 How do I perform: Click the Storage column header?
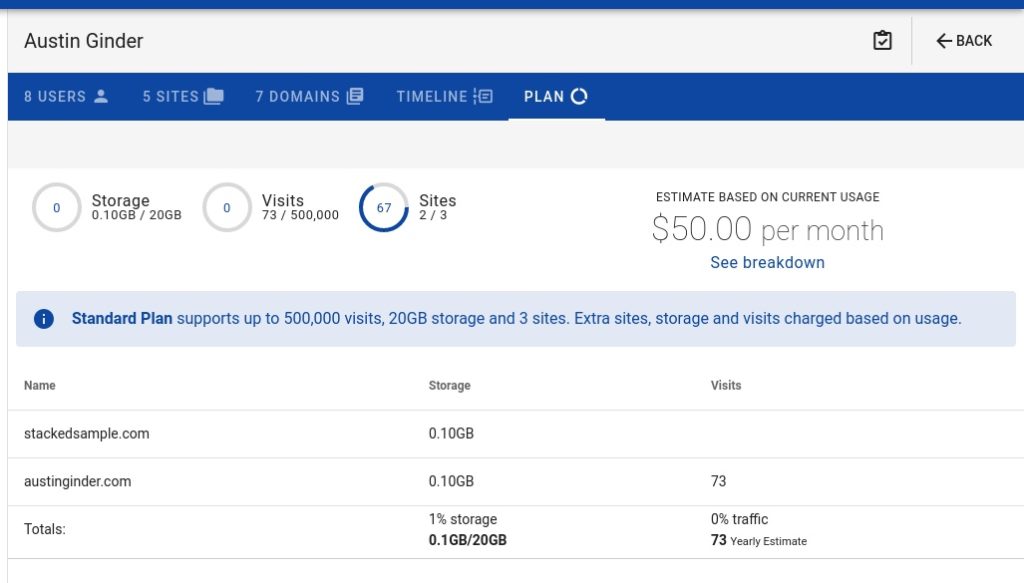[x=449, y=386]
